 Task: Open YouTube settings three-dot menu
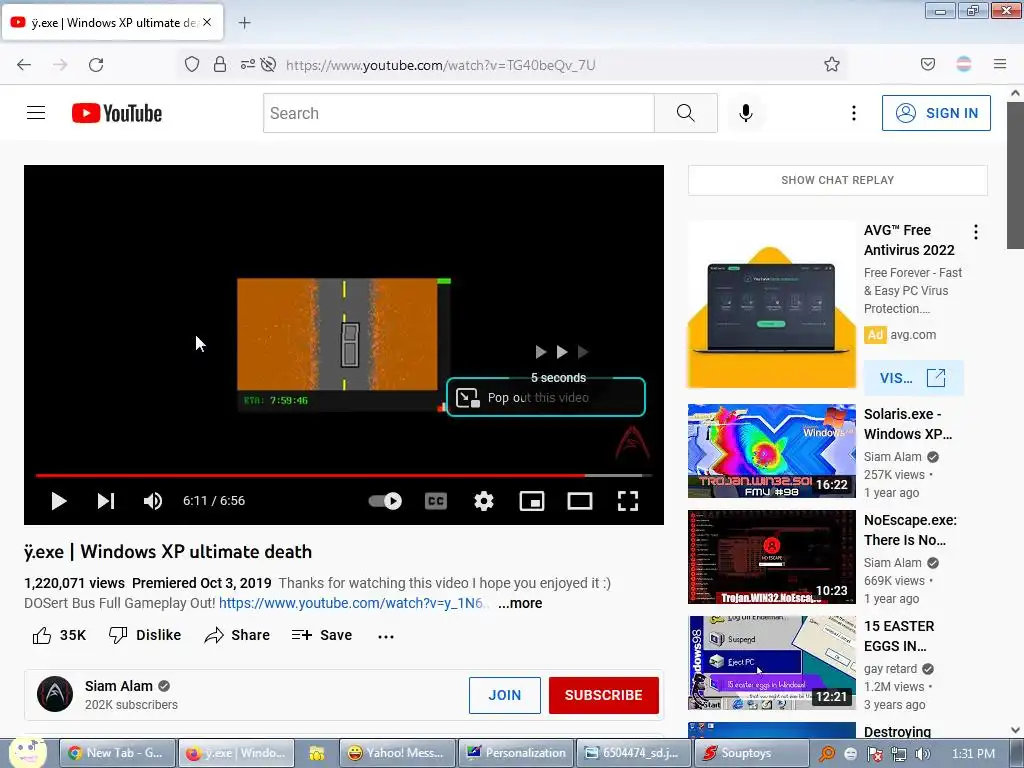(x=854, y=113)
